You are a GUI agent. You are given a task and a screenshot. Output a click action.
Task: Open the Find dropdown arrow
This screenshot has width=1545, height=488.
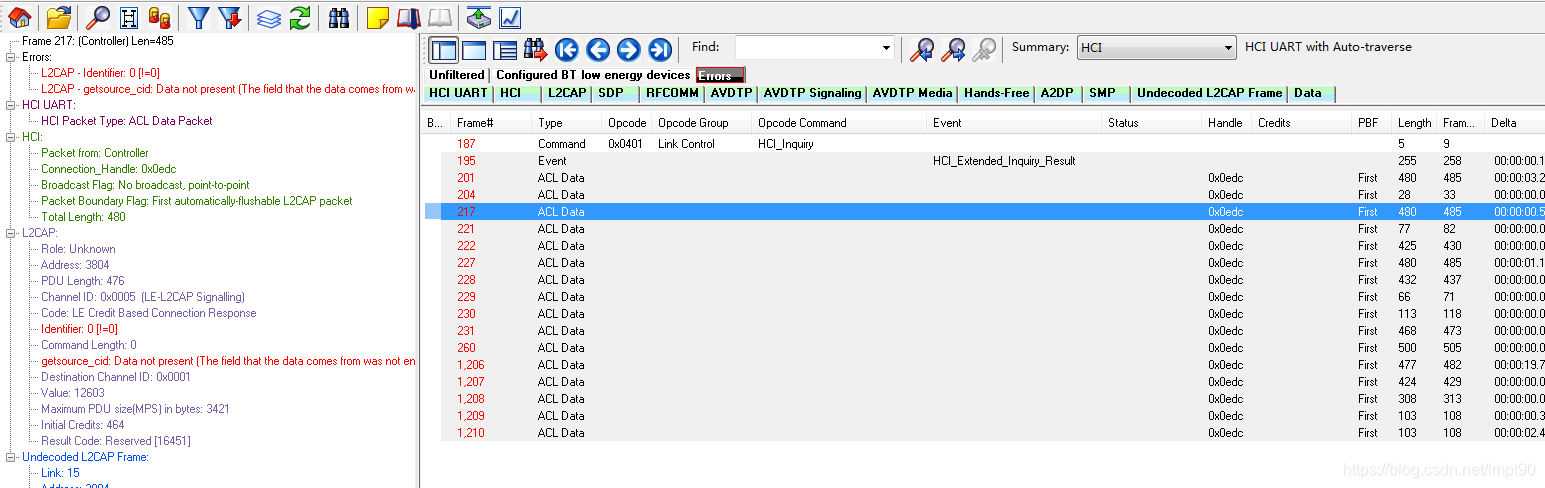[886, 47]
